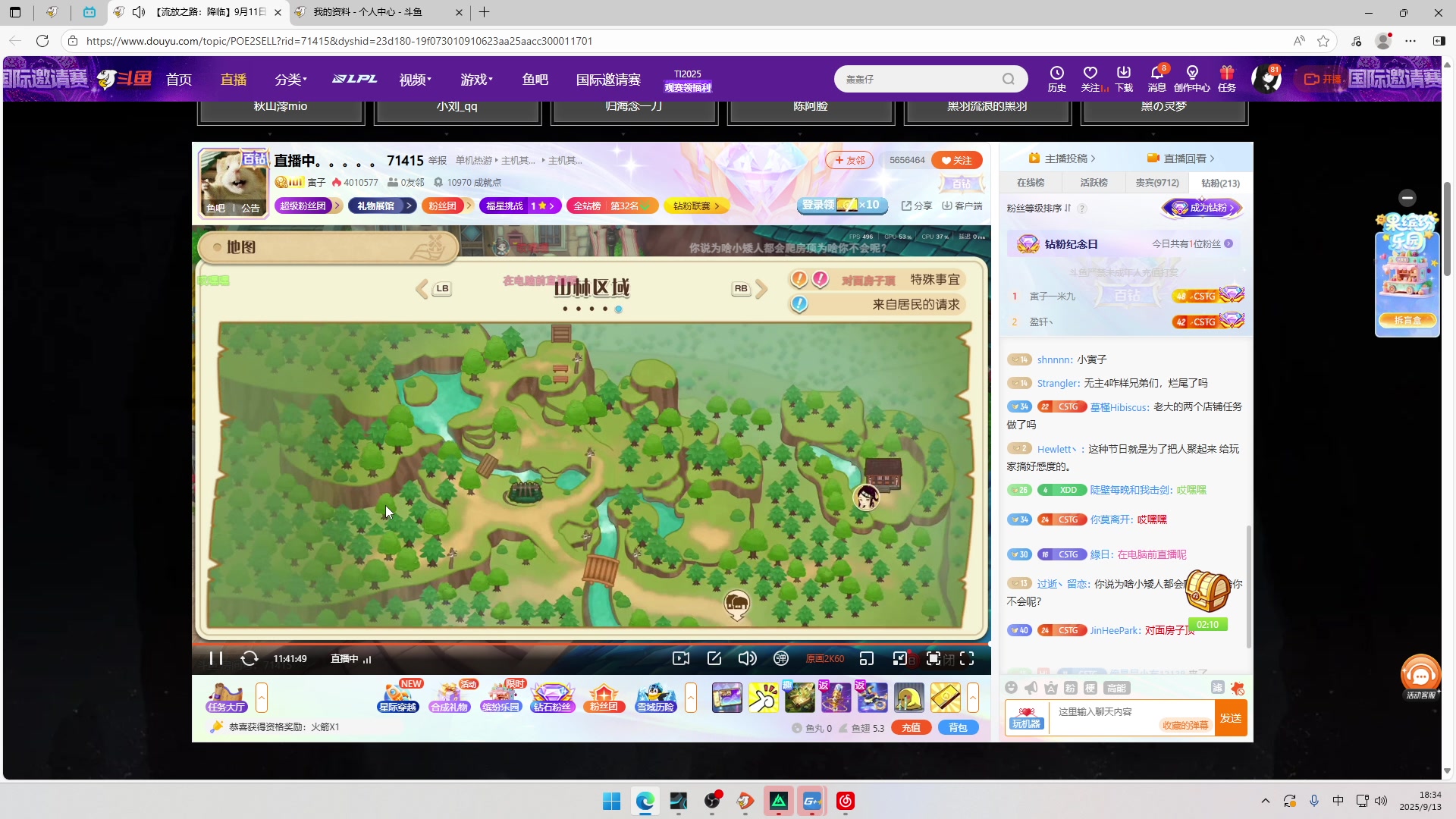Click the megaphone broadcast icon in chat
The height and width of the screenshot is (819, 1456).
click(1031, 688)
